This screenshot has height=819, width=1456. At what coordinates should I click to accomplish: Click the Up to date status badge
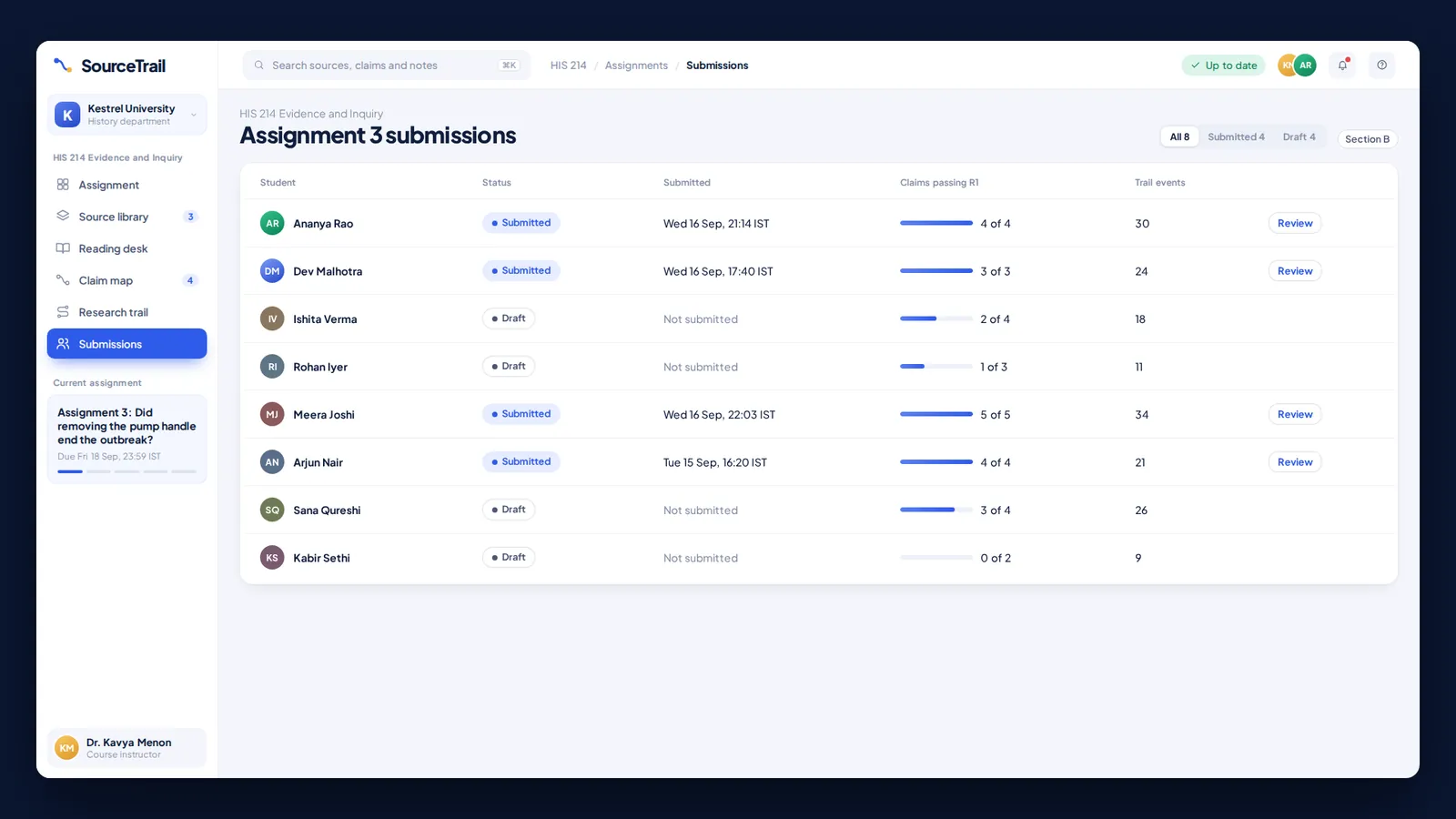coord(1223,66)
